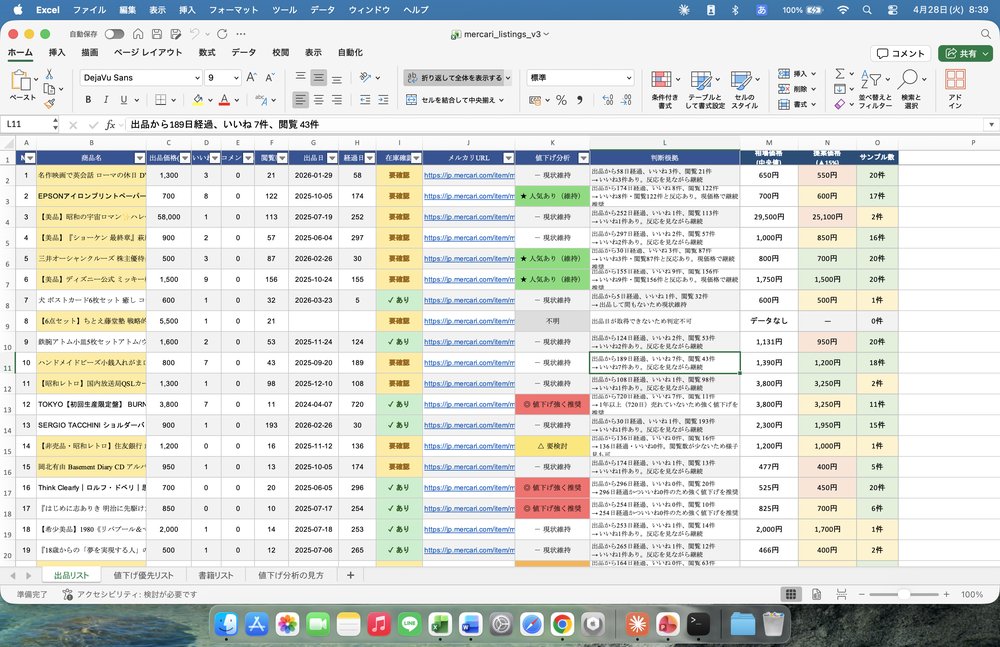The image size is (1000, 647).
Task: Click the name box showing L11
Action: 27,124
